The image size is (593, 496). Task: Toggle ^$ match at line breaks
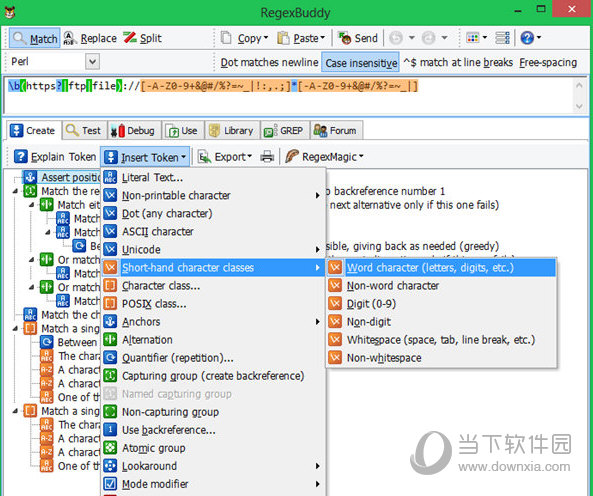458,62
